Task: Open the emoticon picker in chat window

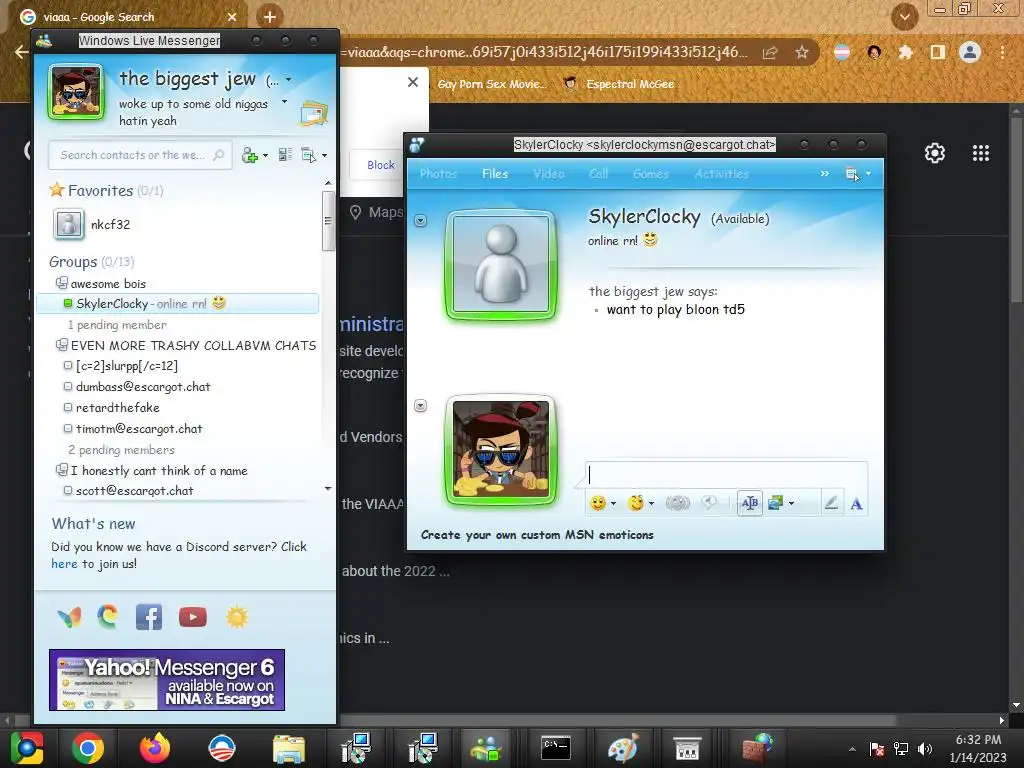Action: pos(598,503)
